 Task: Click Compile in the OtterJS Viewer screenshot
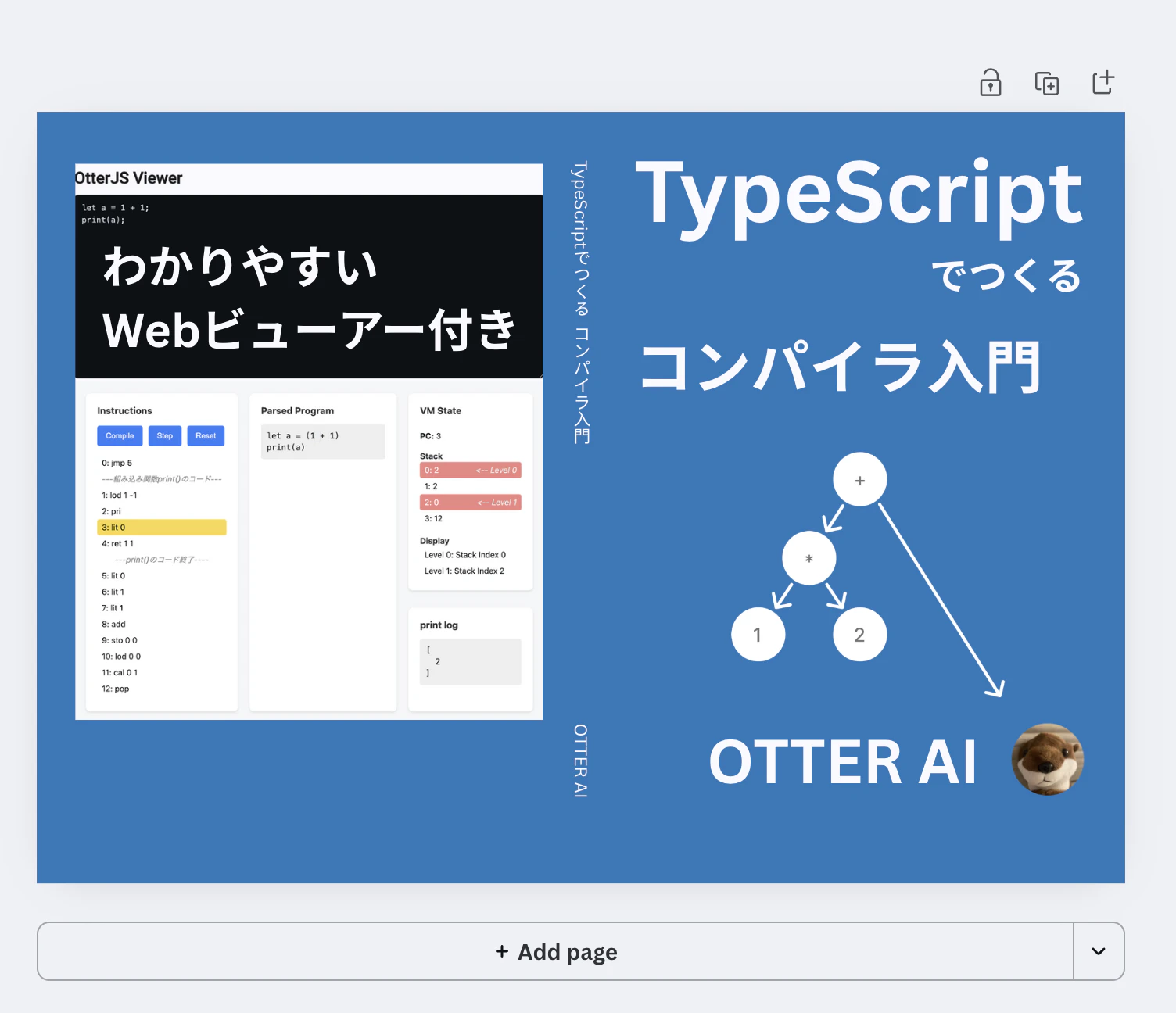[x=120, y=436]
